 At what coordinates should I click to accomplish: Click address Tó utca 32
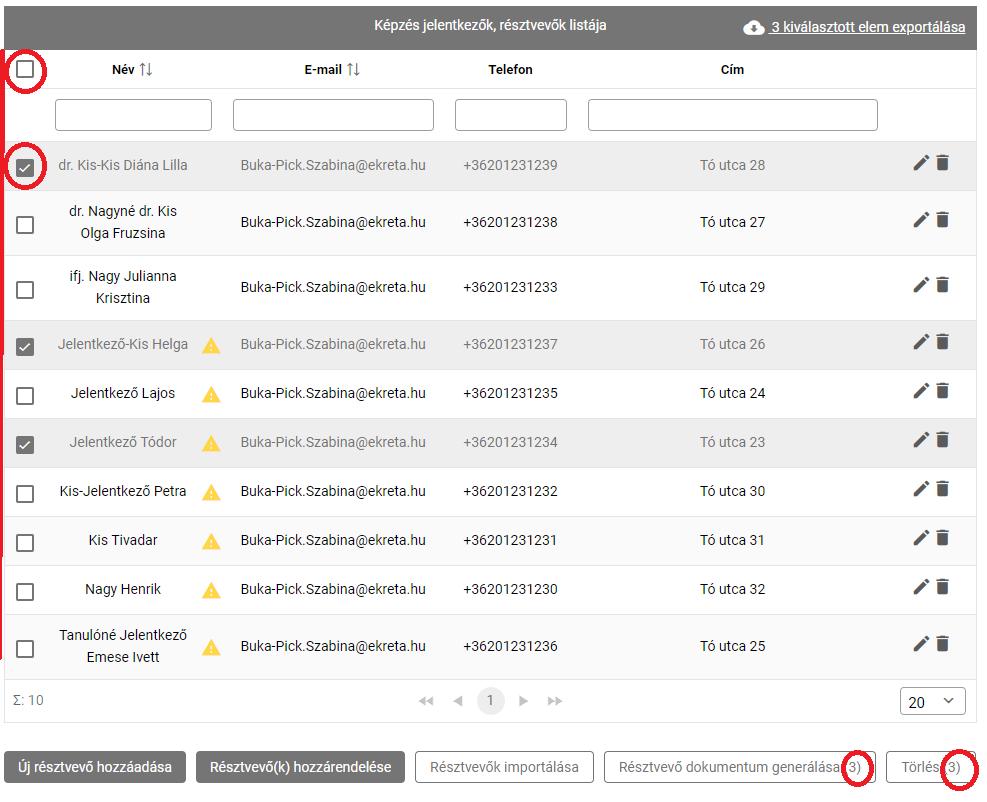tap(733, 589)
